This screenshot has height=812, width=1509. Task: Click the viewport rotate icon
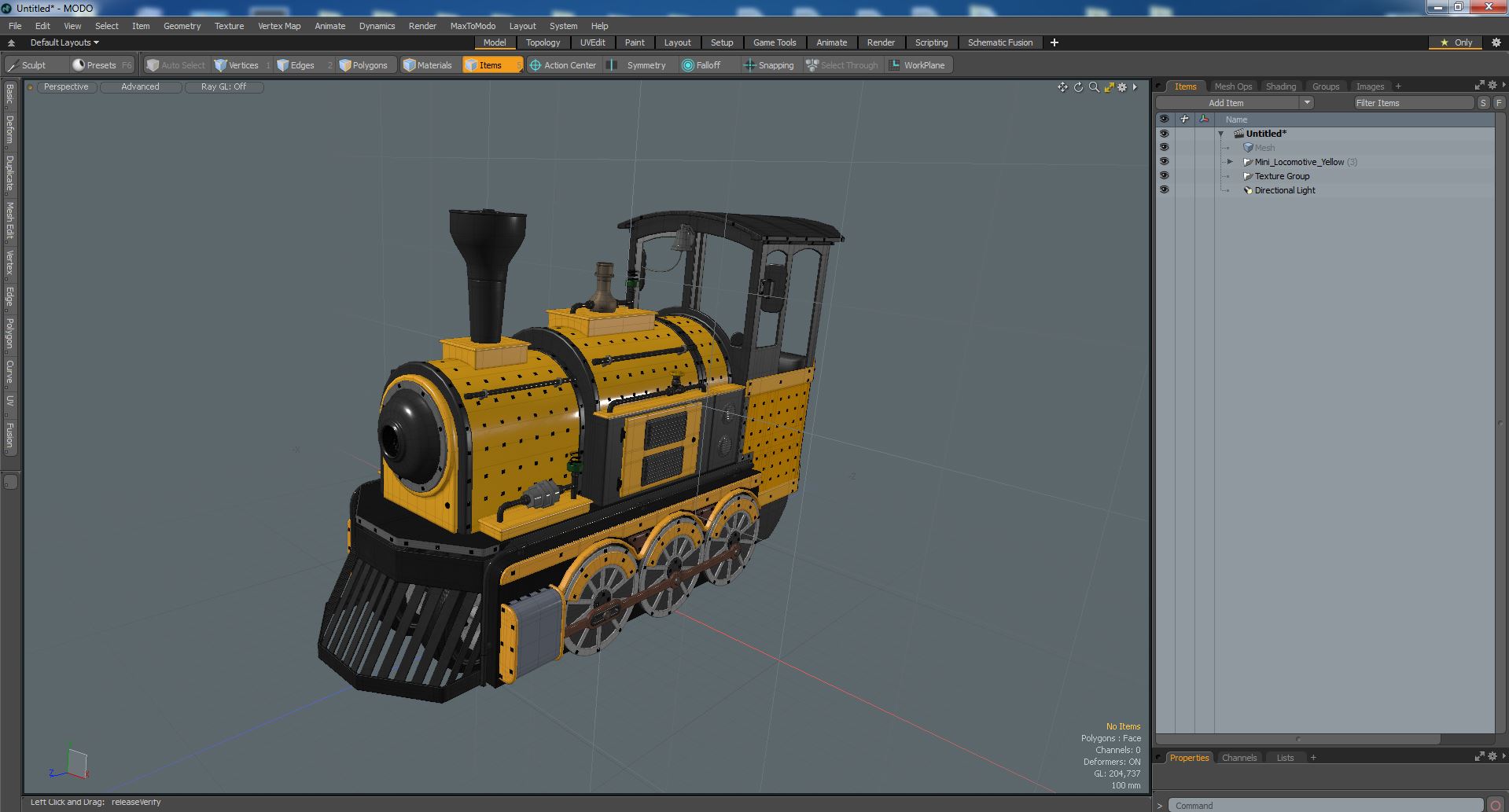click(1078, 87)
